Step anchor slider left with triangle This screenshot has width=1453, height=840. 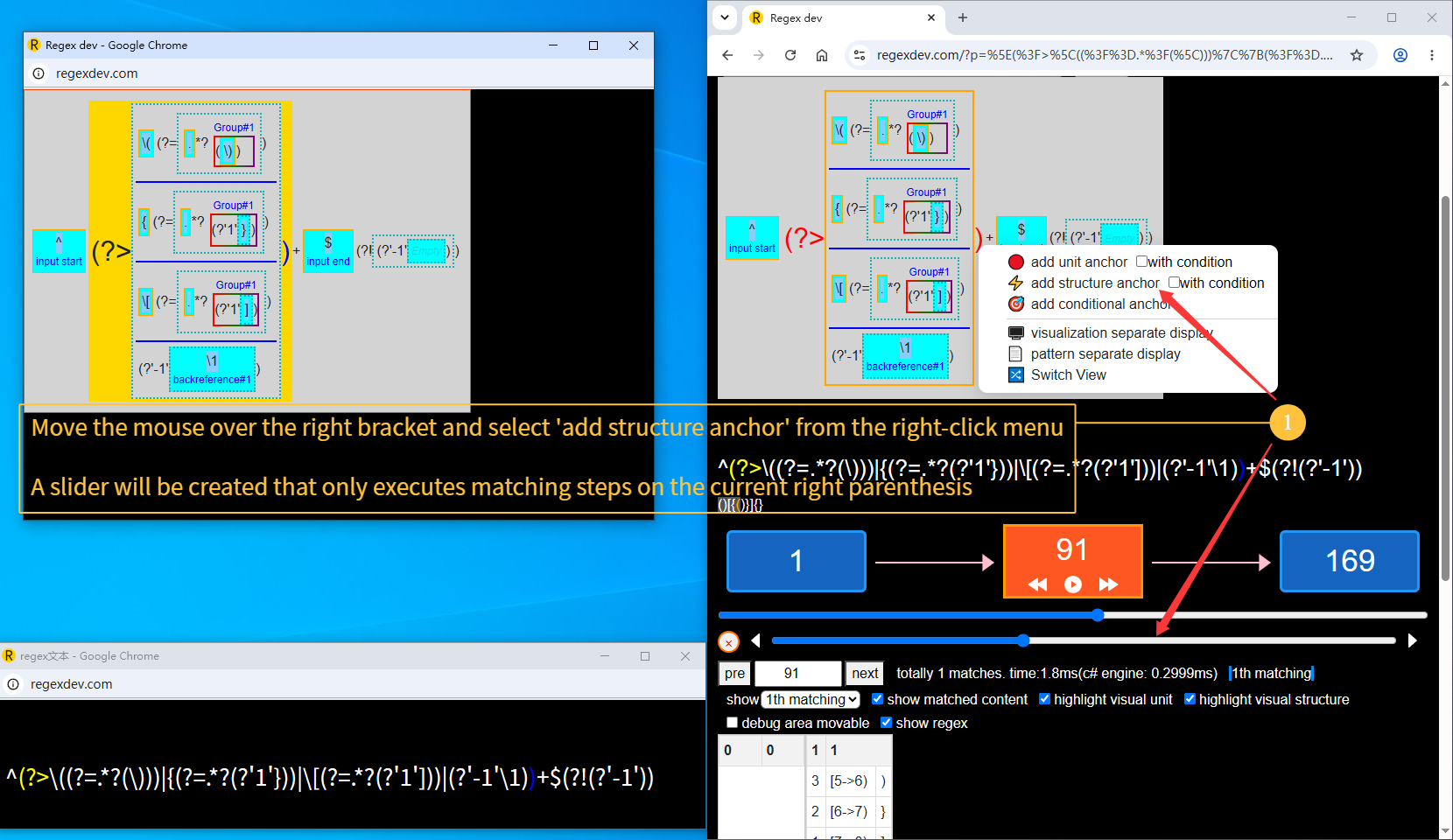755,640
